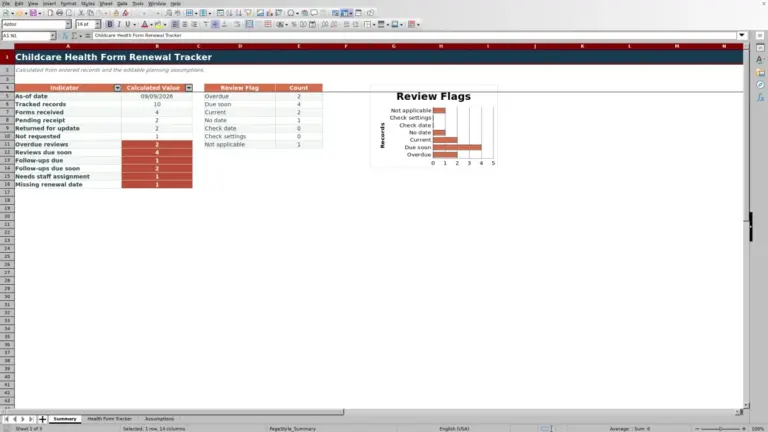Click the Formula equals sign icon
The height and width of the screenshot is (432, 768).
pos(88,36)
